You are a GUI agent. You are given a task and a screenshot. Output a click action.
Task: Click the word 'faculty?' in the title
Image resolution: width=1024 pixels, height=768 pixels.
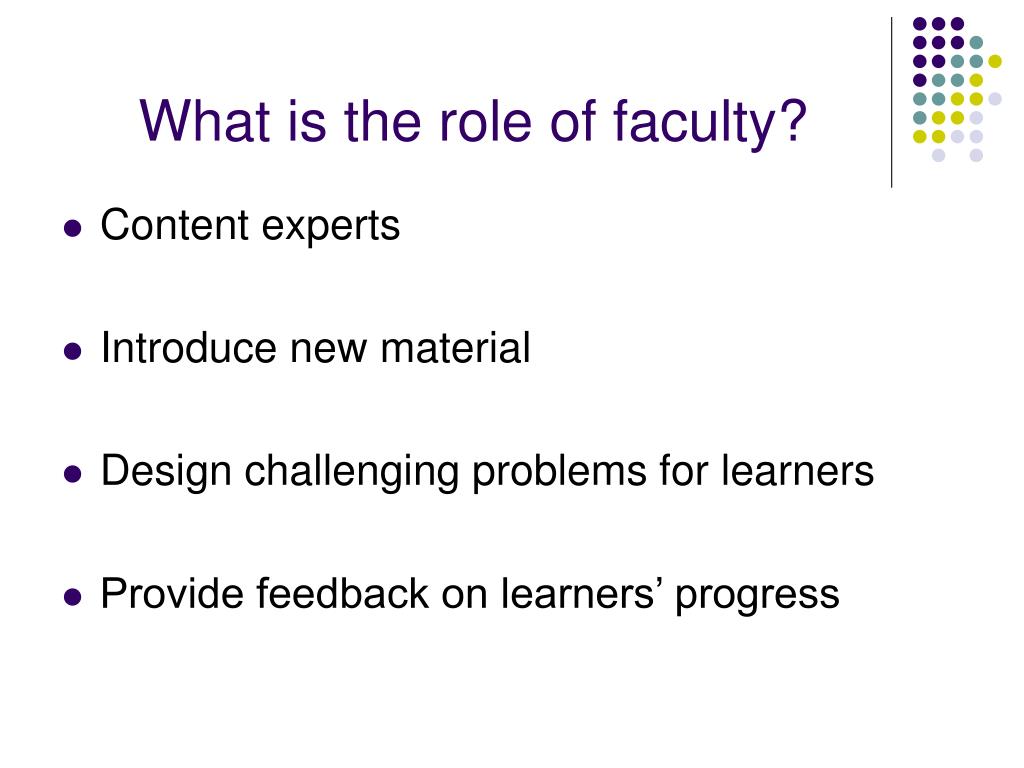coord(710,122)
